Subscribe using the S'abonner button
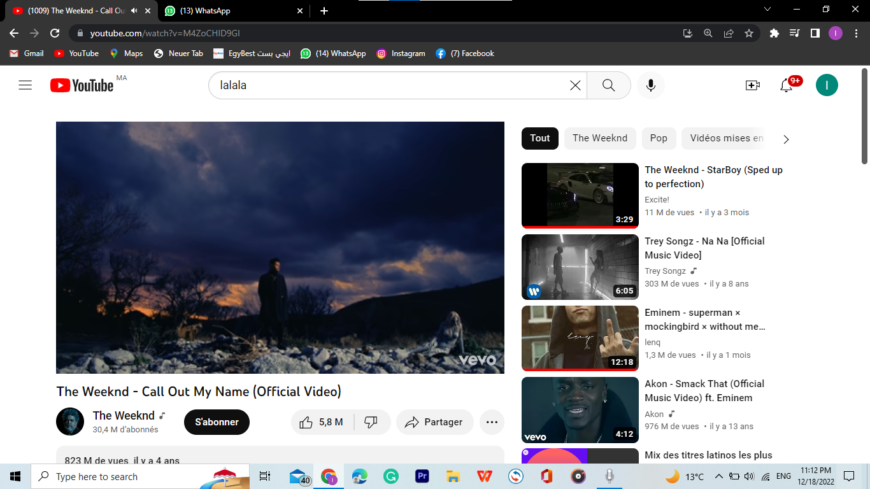 216,422
